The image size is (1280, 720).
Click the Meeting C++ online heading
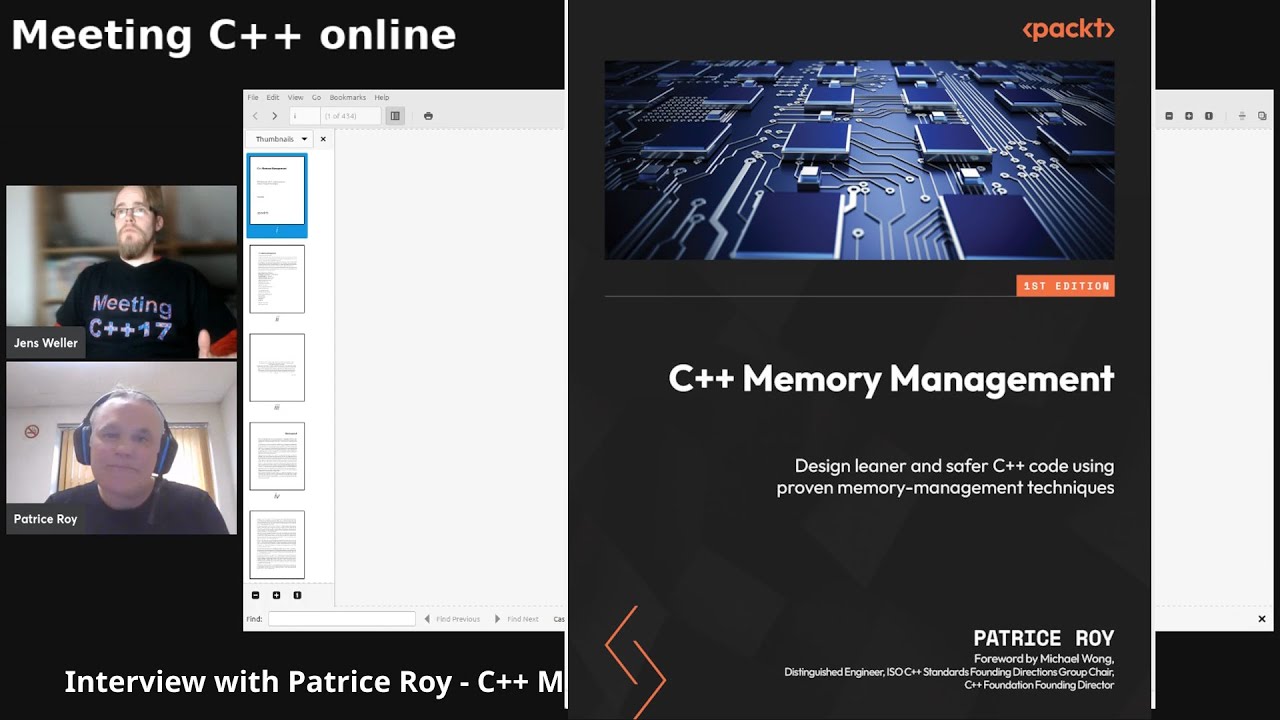click(233, 35)
